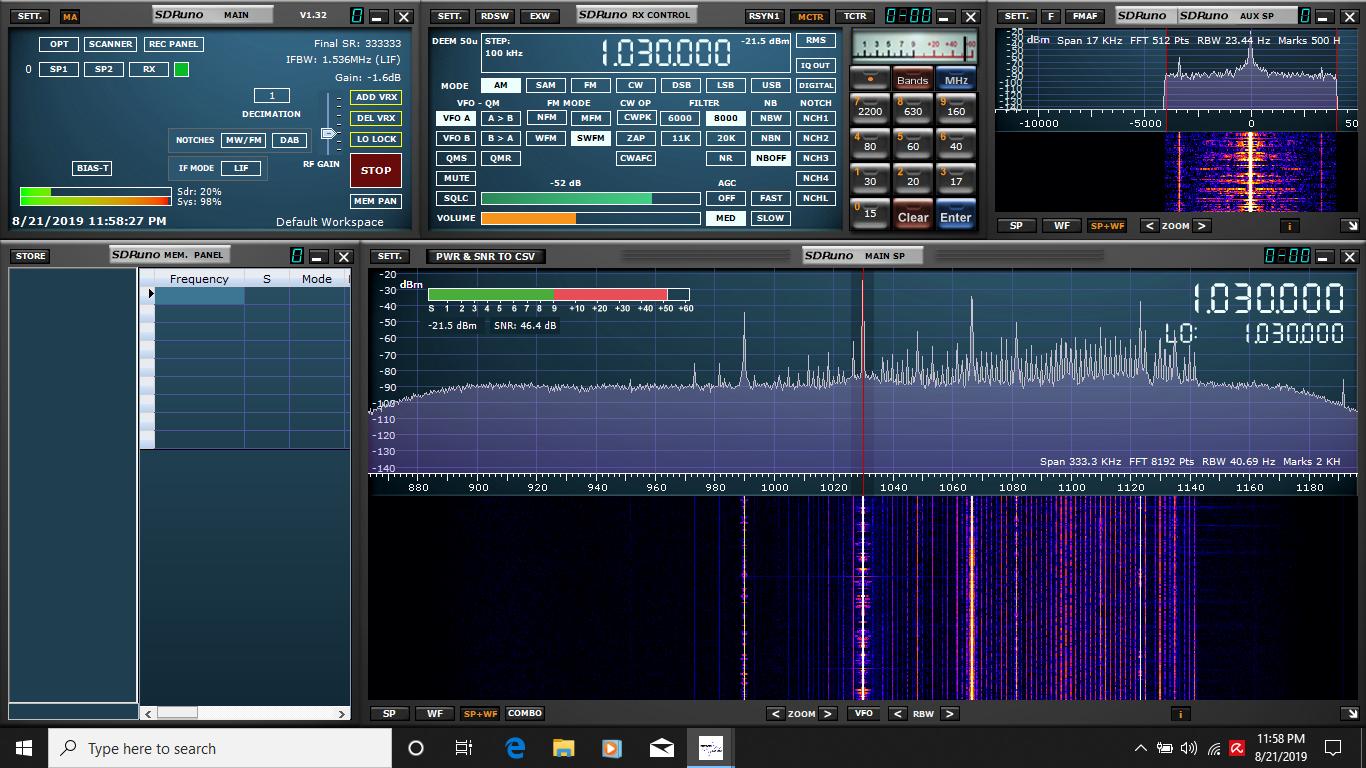Click the Decimation value box
This screenshot has height=768, width=1366.
(x=271, y=95)
